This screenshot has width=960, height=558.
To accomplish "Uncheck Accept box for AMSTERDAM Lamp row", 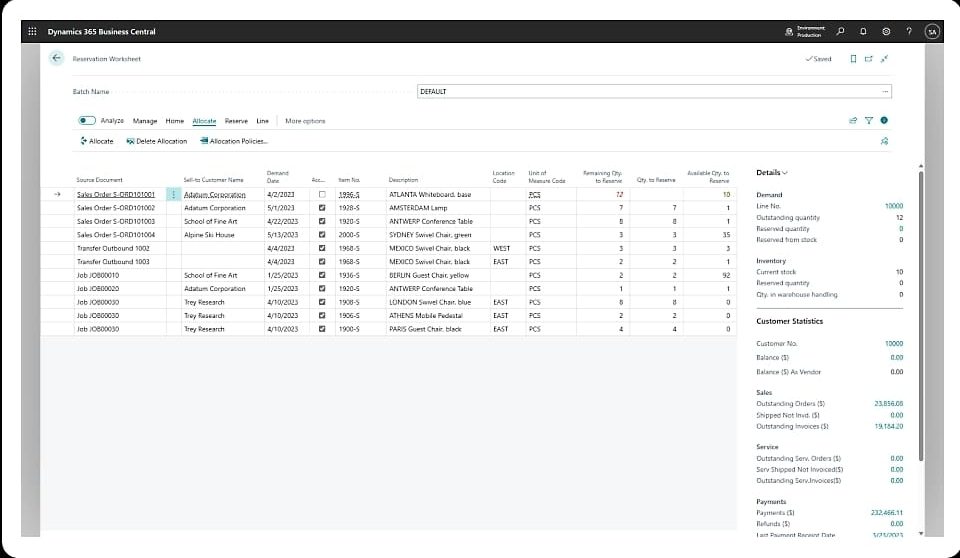I will coord(322,208).
